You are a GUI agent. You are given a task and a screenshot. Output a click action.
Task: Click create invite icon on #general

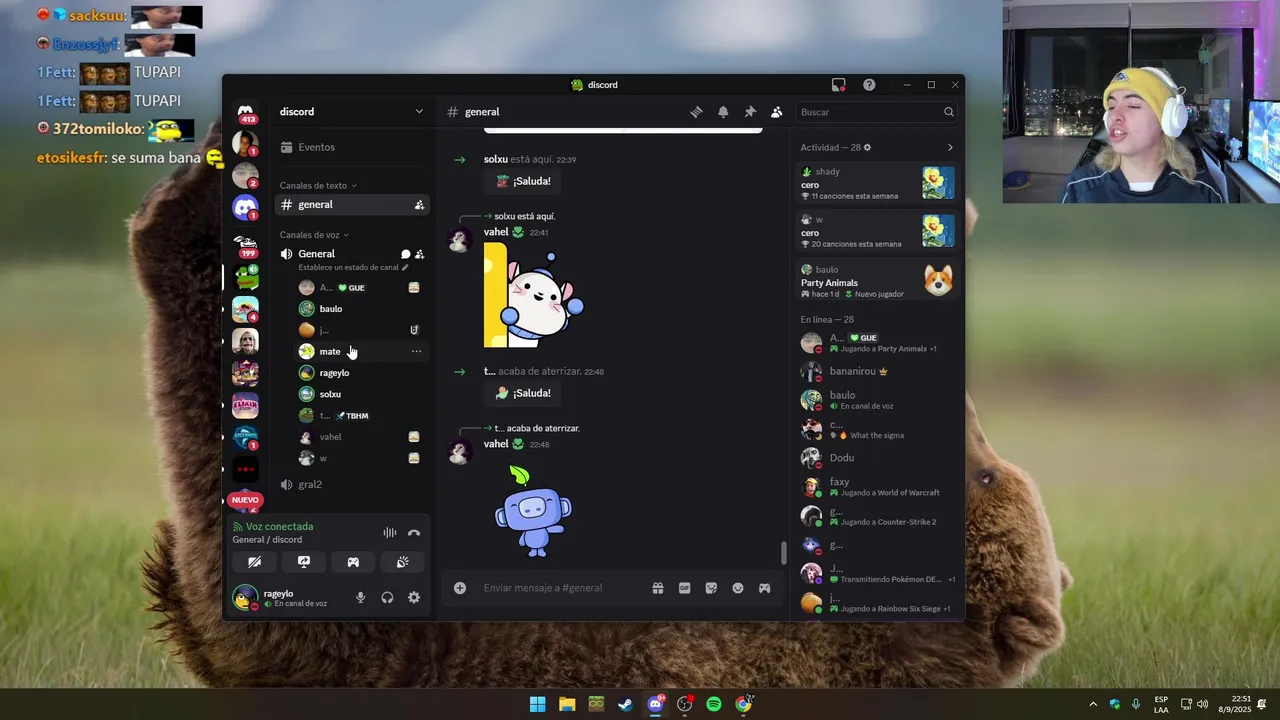pos(419,205)
